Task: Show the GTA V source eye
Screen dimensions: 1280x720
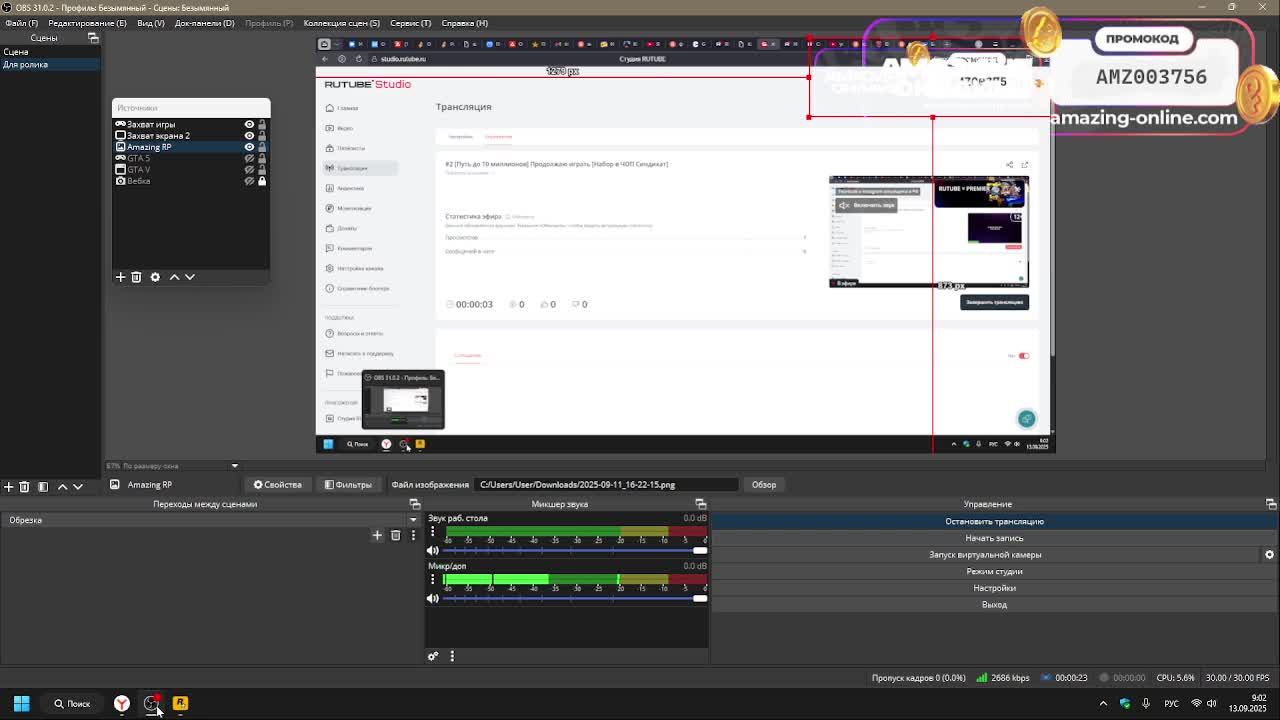Action: point(249,170)
